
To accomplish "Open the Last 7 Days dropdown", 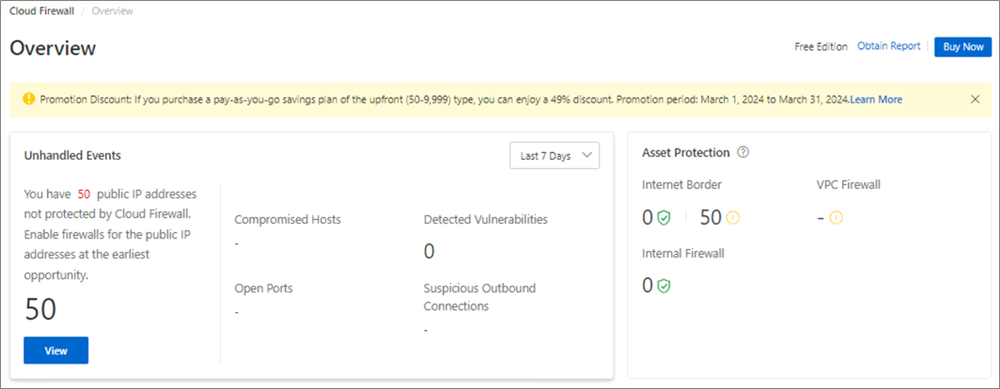I will point(554,156).
